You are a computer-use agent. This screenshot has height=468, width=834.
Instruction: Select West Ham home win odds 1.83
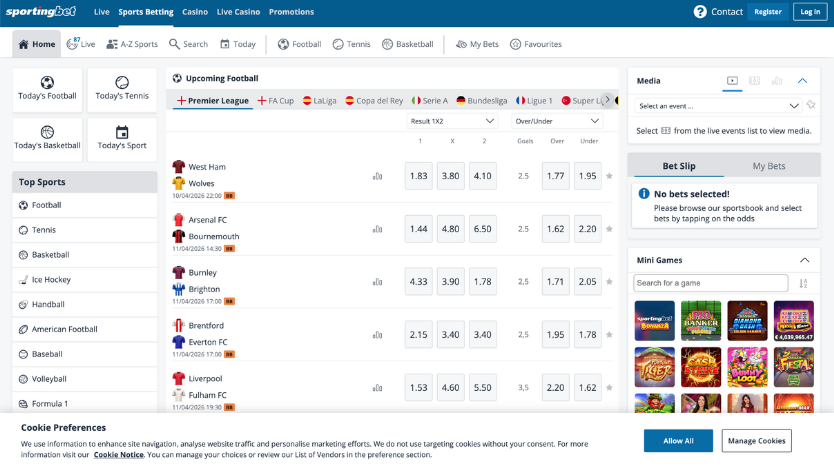click(419, 176)
